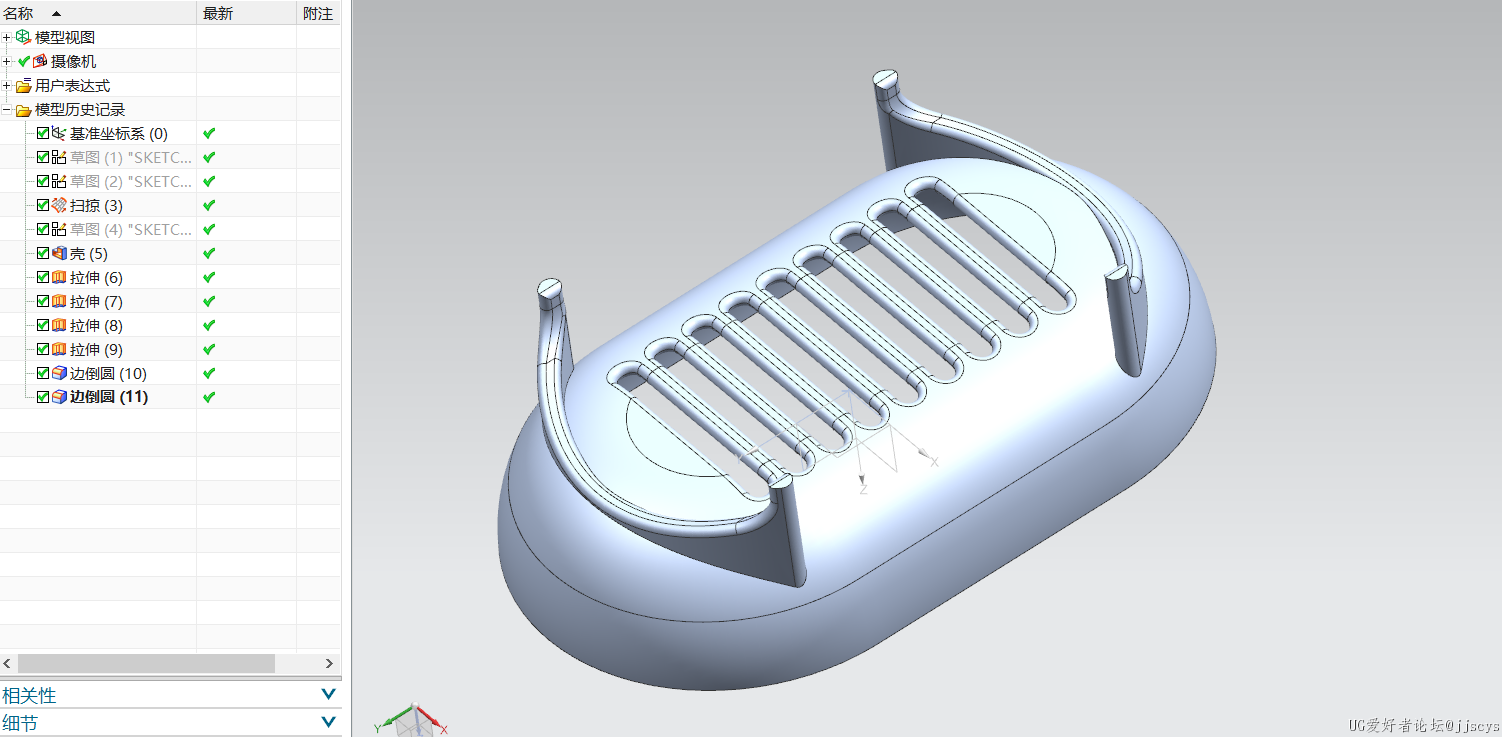This screenshot has width=1502, height=737.
Task: Click the folder icon of 模型历史记录
Action: coord(24,110)
